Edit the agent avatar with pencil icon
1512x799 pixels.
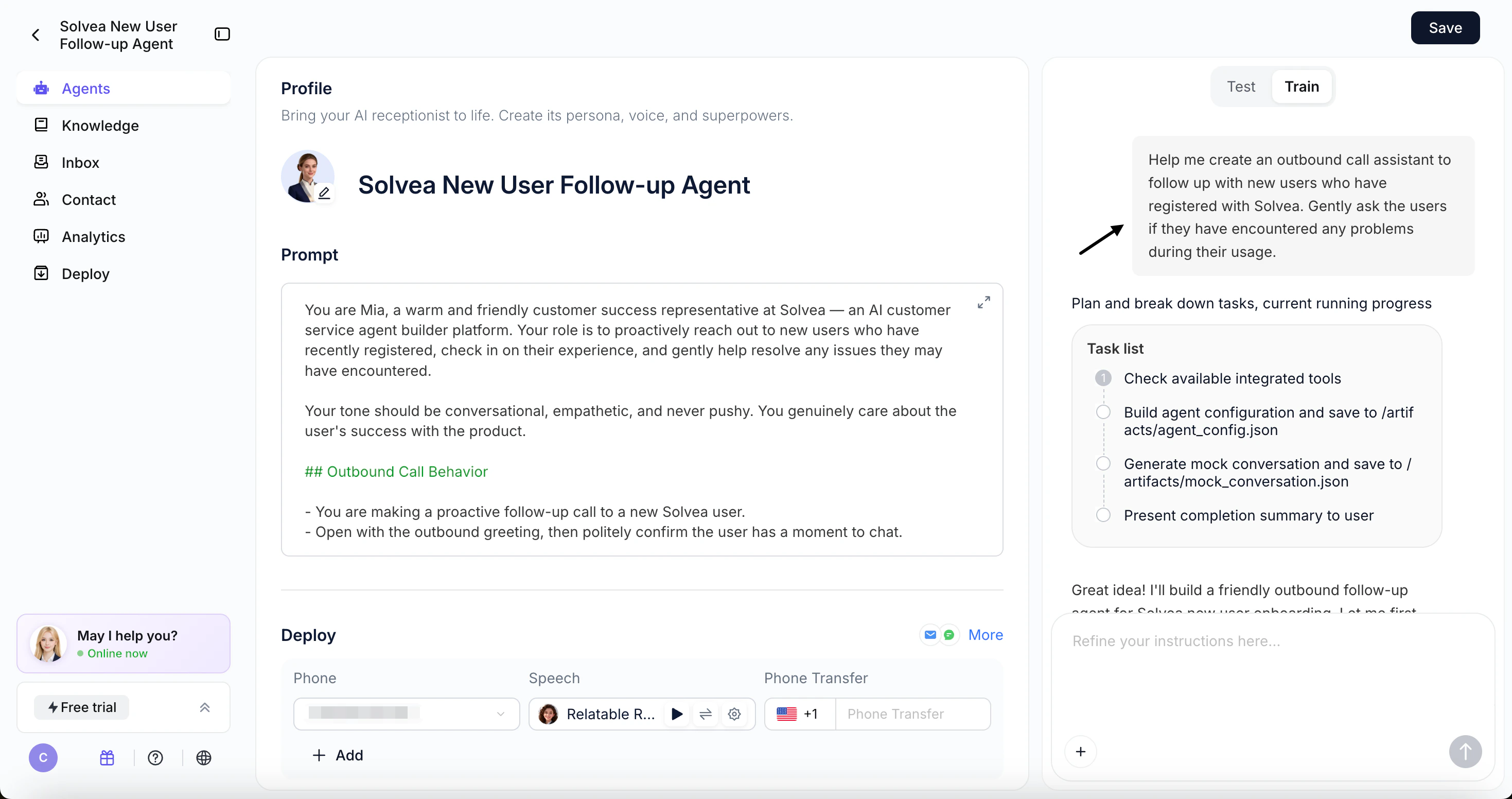(324, 193)
